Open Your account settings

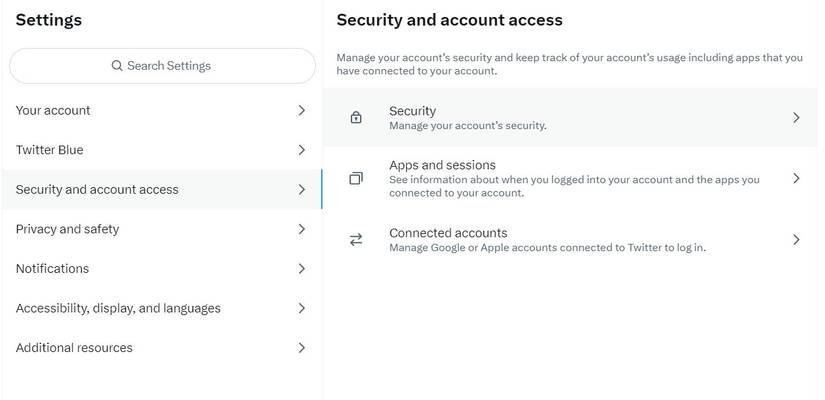[x=162, y=111]
